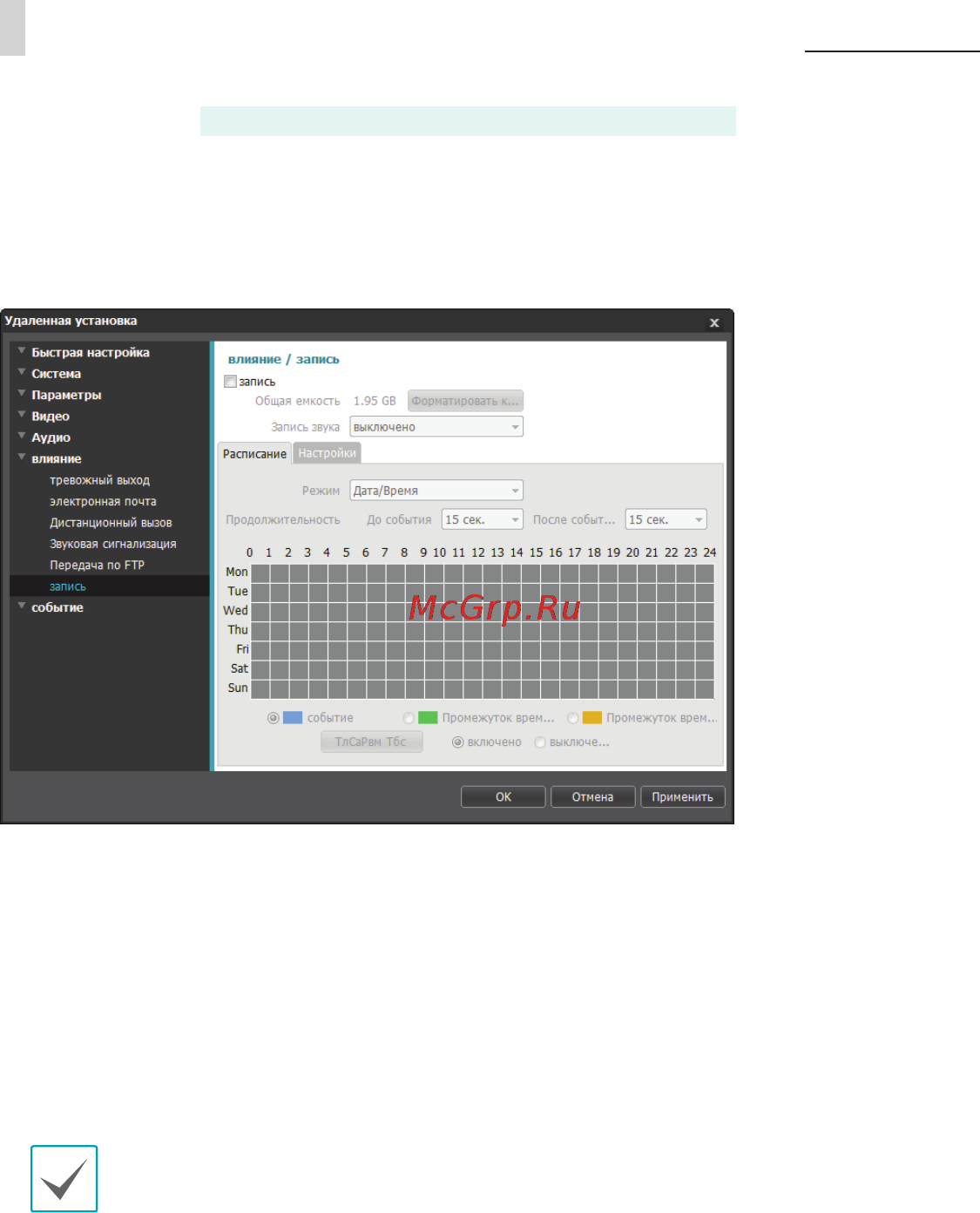Viewport: 980px width, 1213px height.
Task: Select запись in the tree
Action: click(68, 586)
